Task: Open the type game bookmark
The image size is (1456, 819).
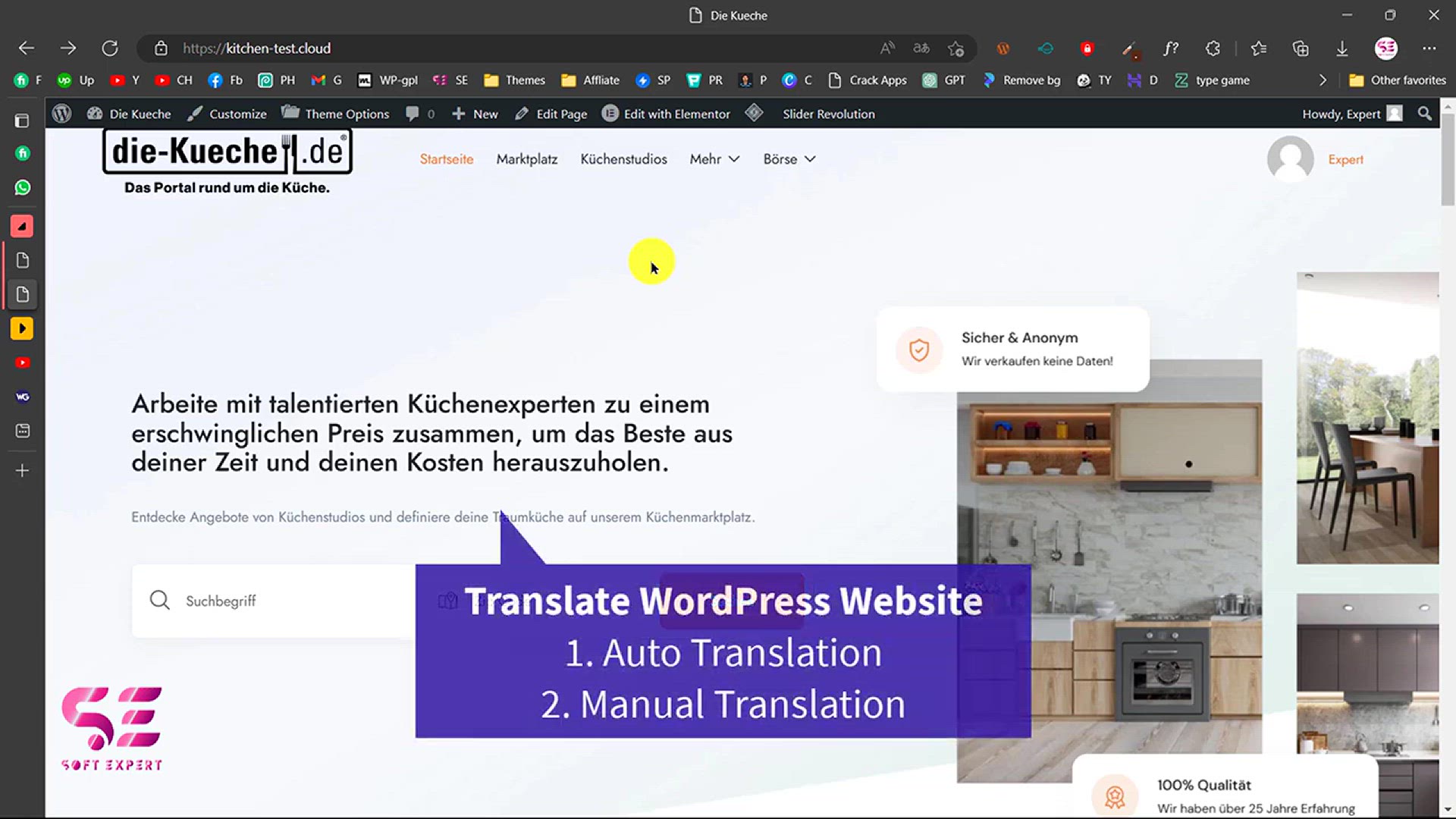Action: 1212,80
